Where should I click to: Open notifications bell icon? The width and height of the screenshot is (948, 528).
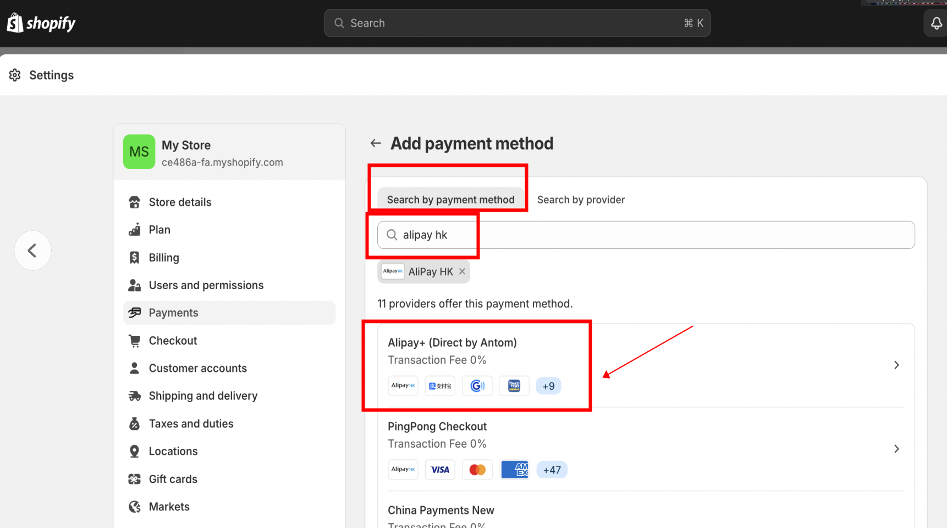[x=936, y=24]
